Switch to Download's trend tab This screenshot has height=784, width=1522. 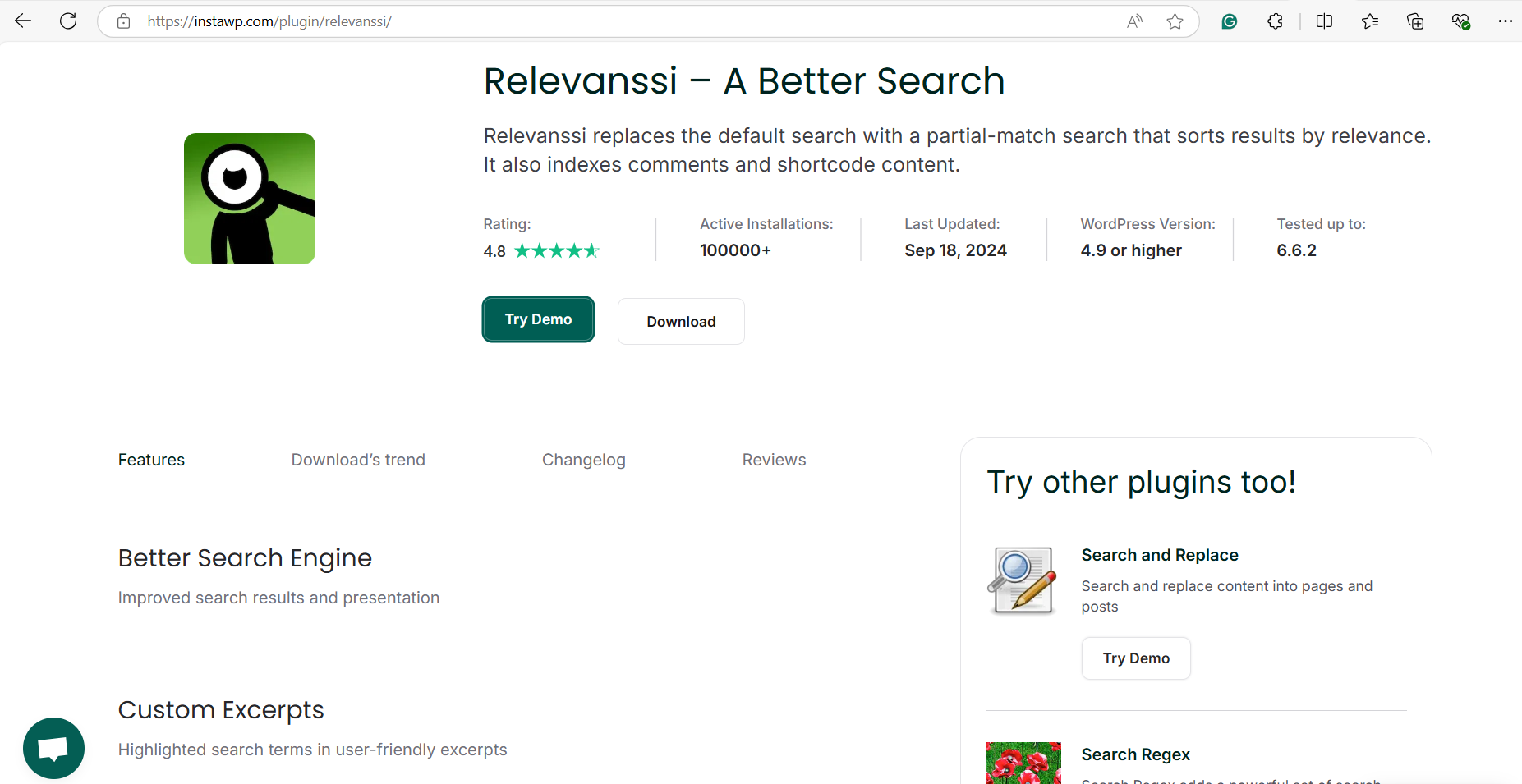[358, 460]
